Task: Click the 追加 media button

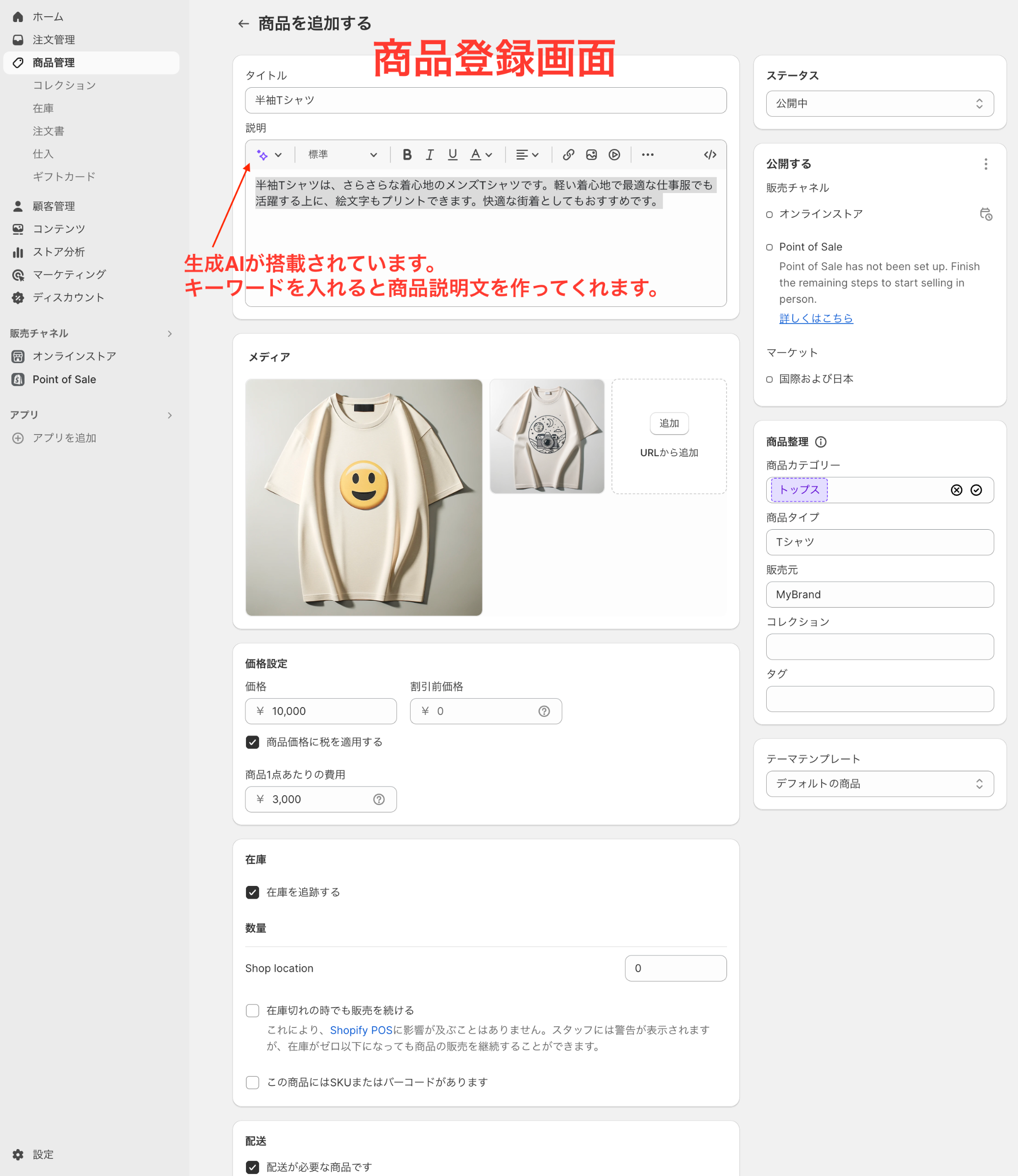Action: point(669,423)
